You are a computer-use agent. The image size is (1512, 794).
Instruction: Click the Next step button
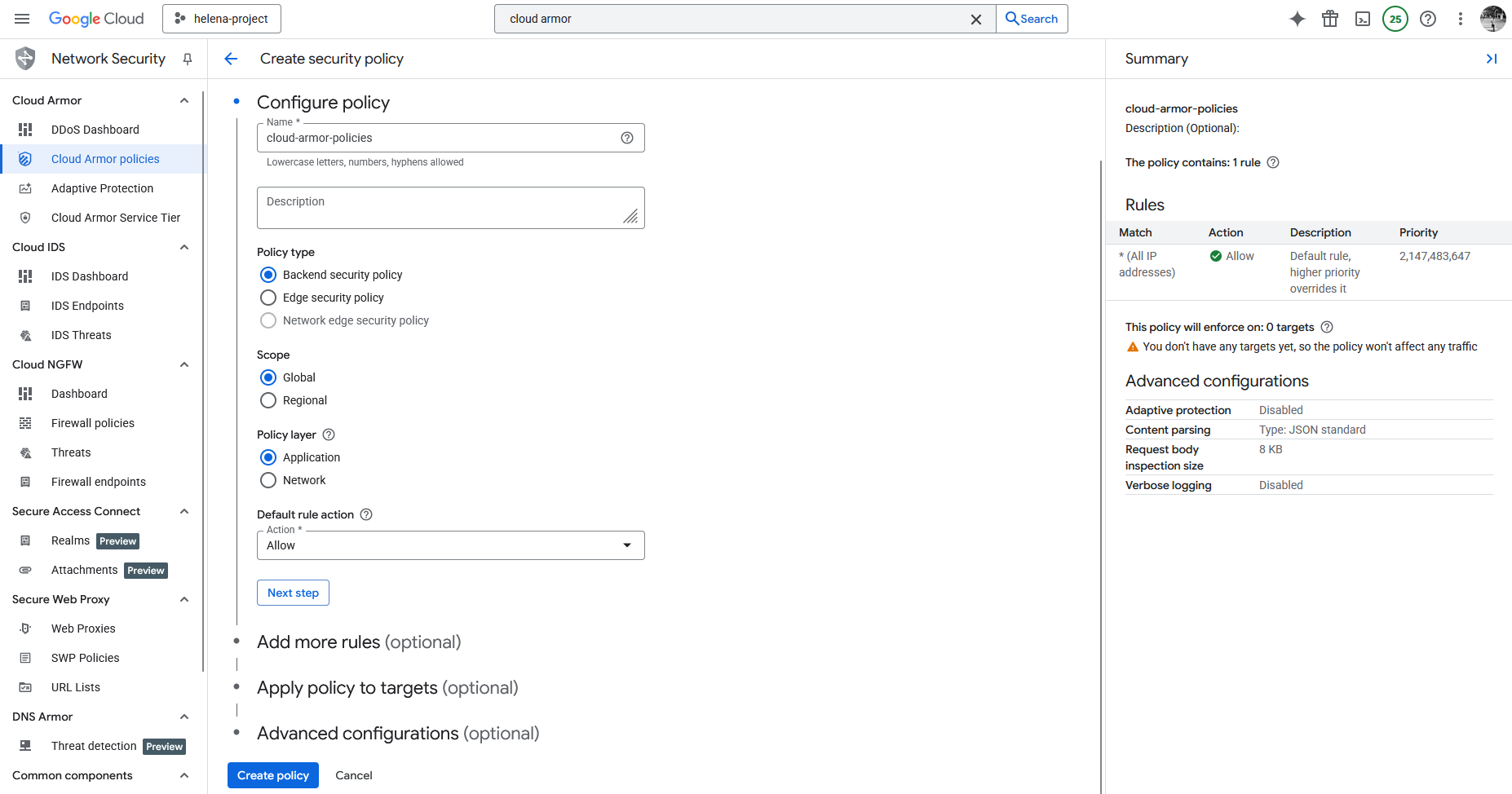pyautogui.click(x=293, y=593)
